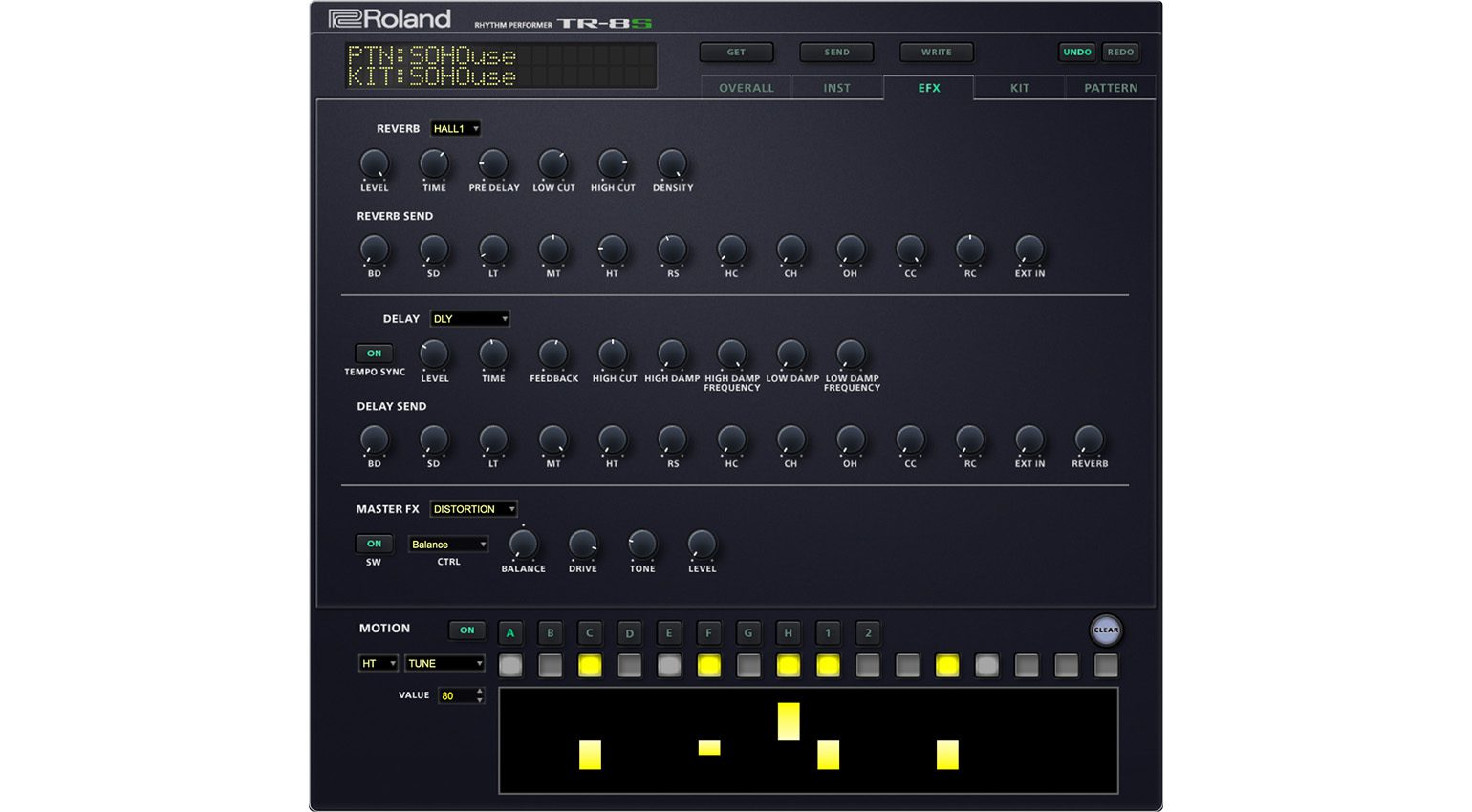Click the Delay Send REVERB knob

1089,440
